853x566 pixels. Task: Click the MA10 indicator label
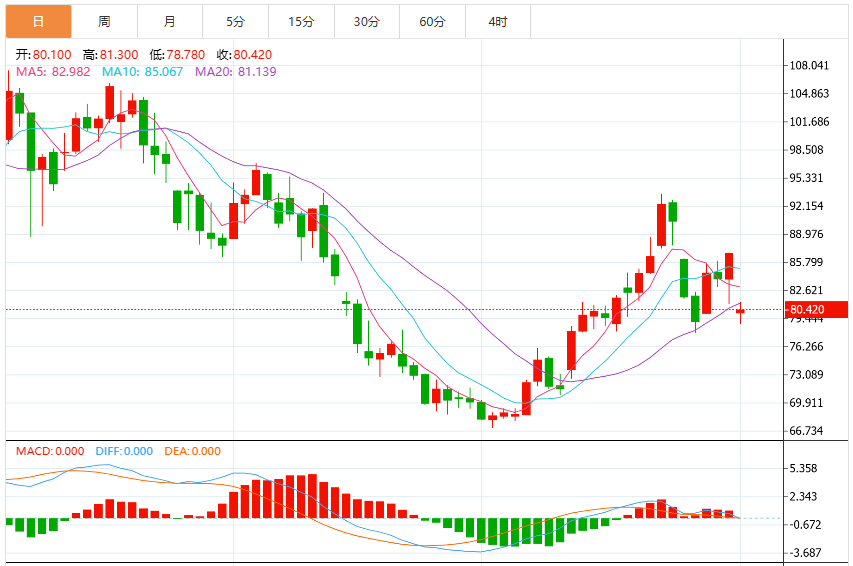pyautogui.click(x=143, y=72)
